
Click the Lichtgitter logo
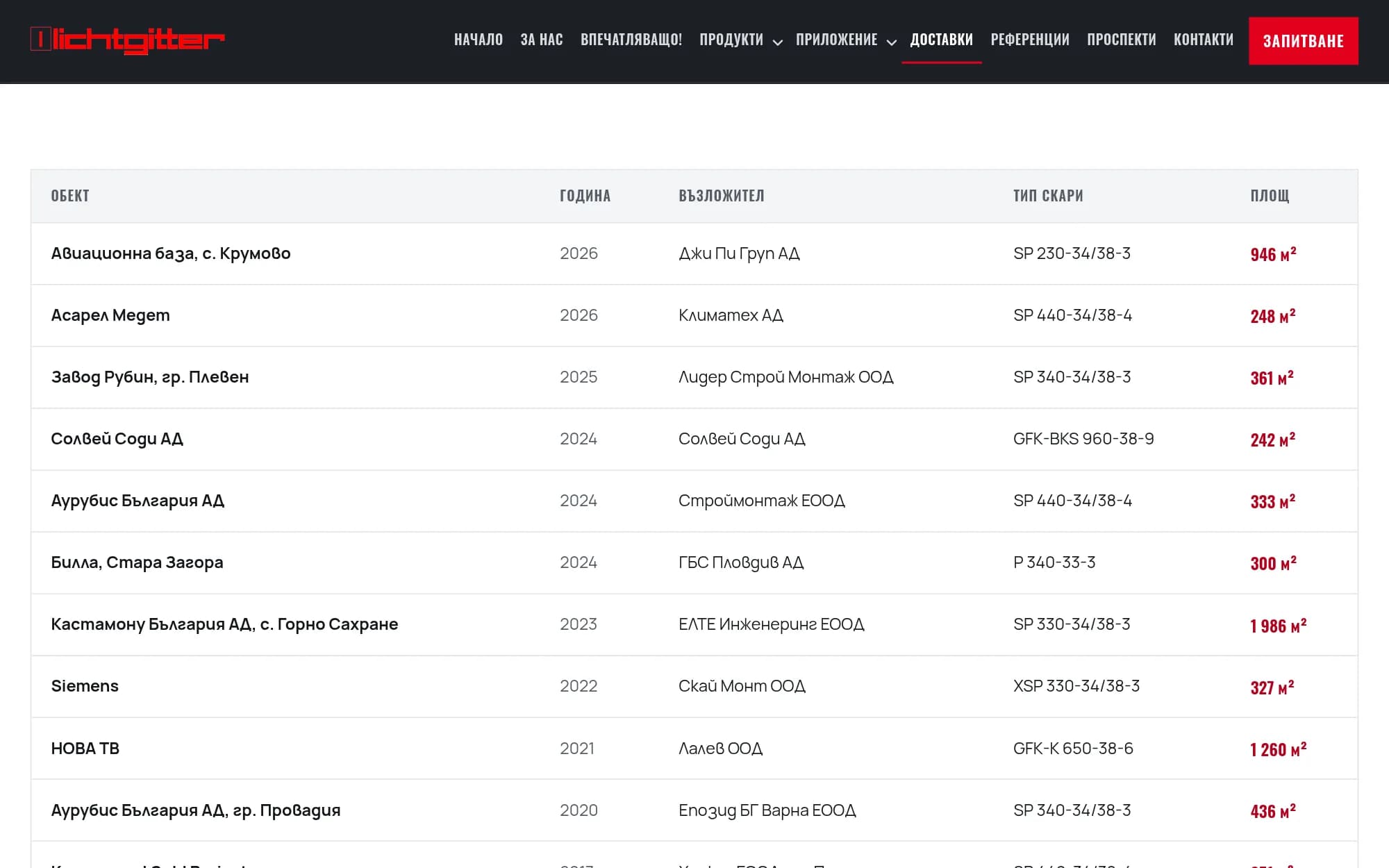127,40
